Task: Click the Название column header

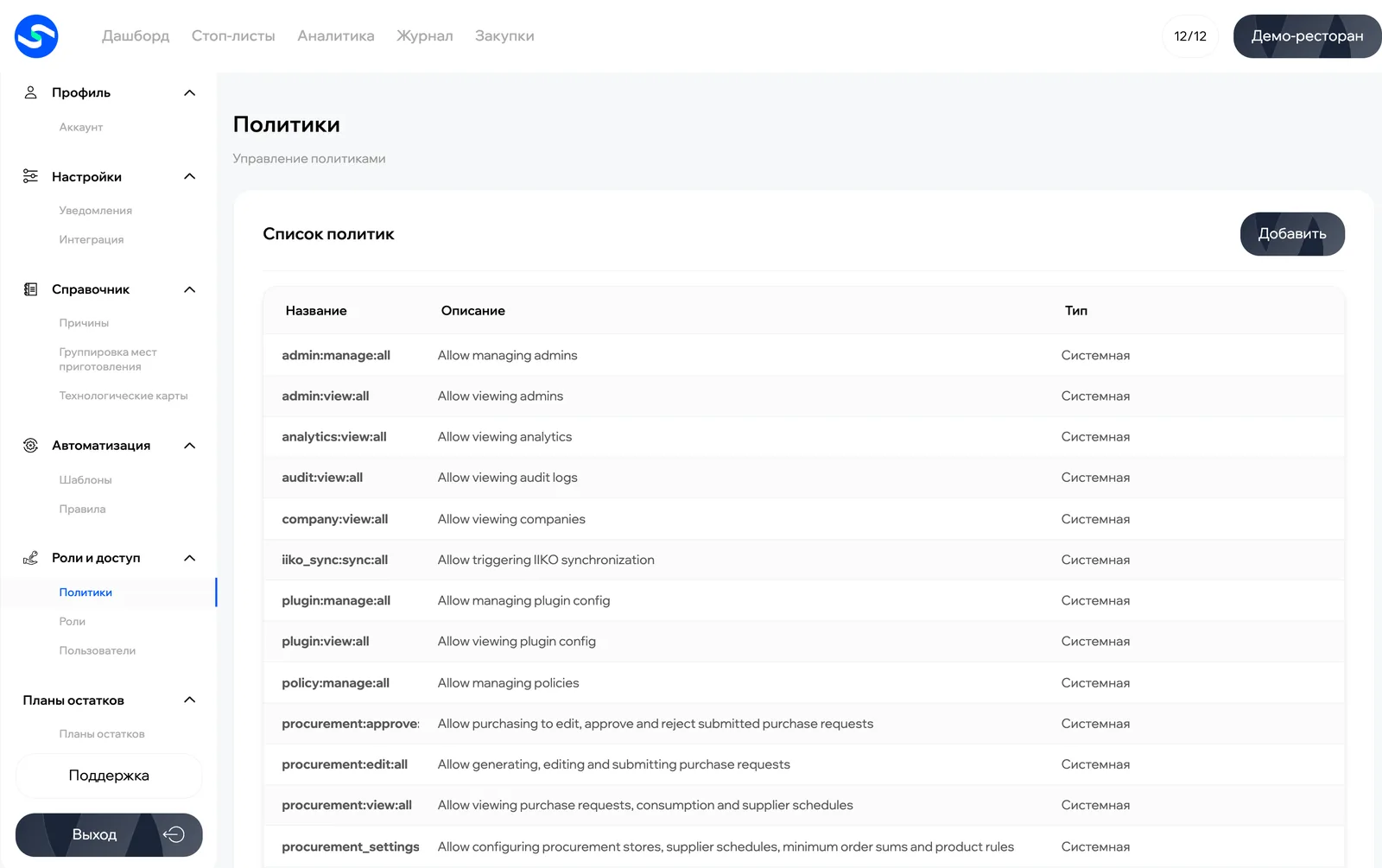Action: [x=316, y=311]
